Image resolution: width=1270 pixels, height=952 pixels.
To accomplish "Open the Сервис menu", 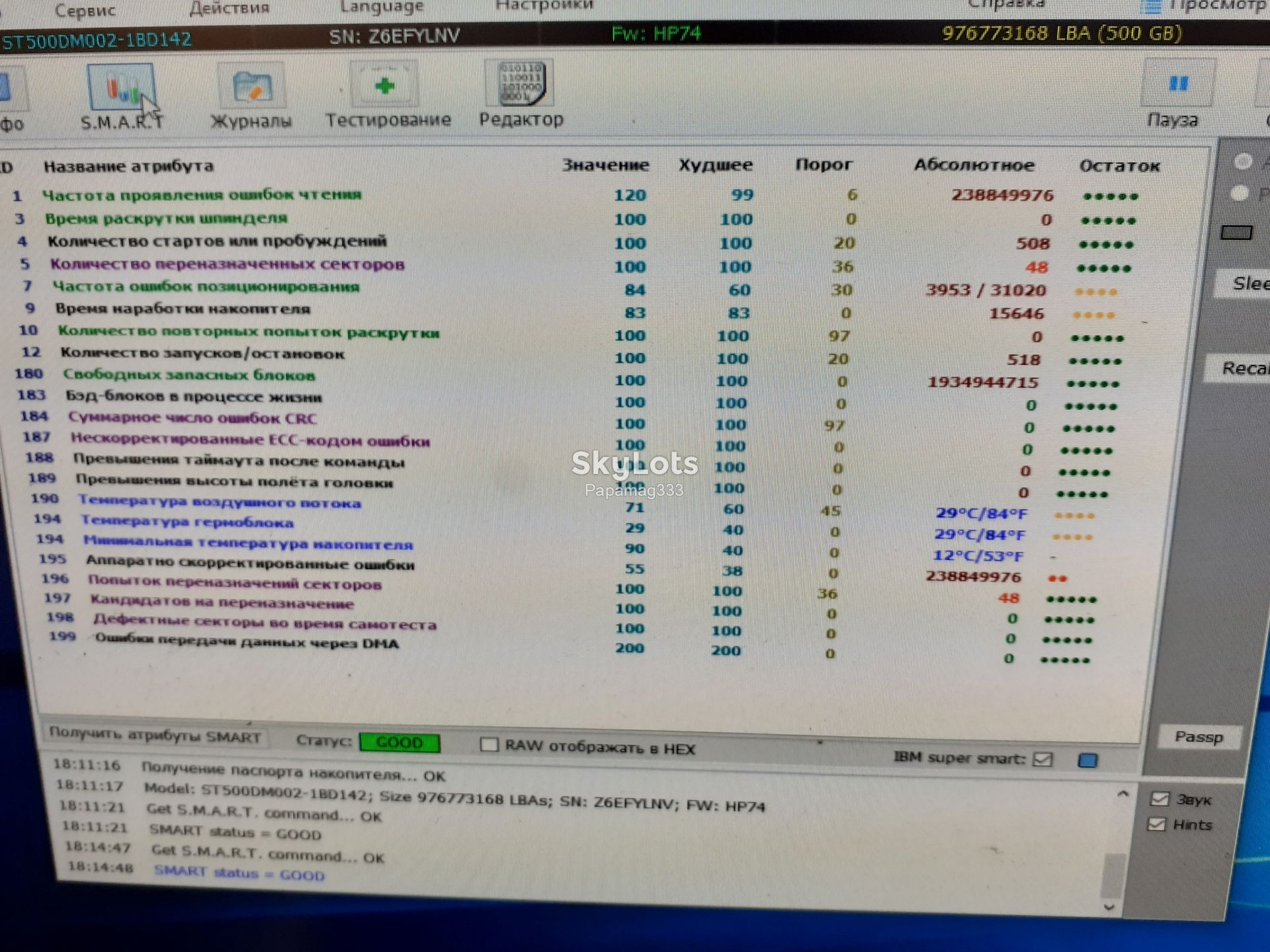I will point(85,10).
